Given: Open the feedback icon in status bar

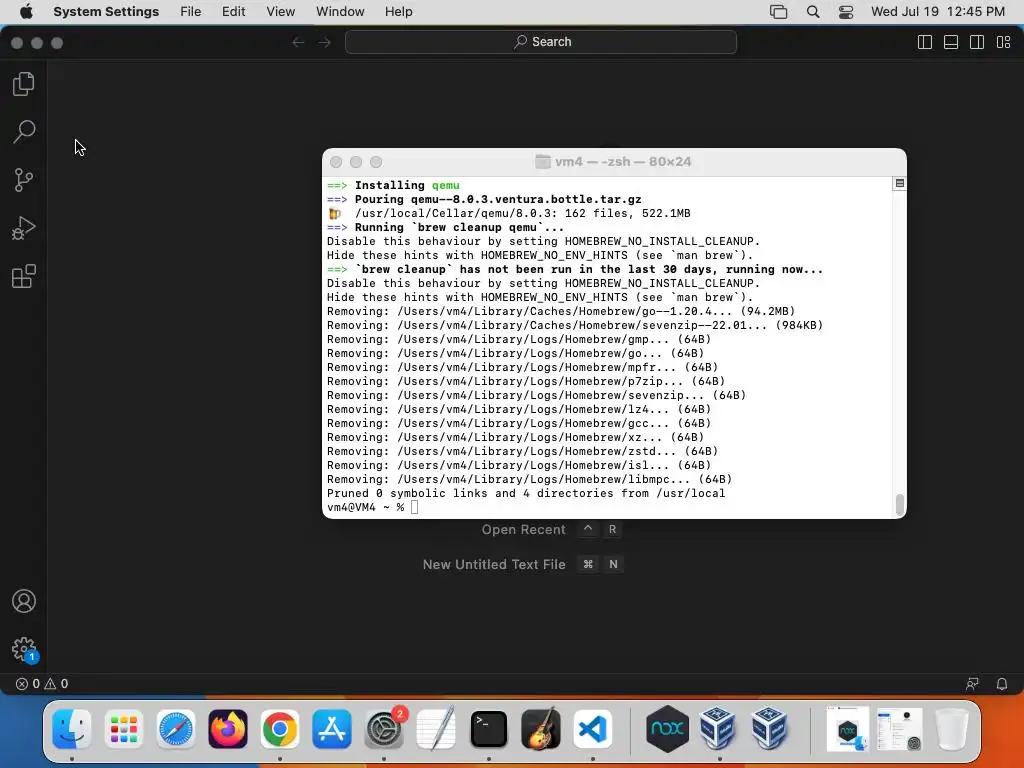Looking at the screenshot, I should (x=972, y=684).
